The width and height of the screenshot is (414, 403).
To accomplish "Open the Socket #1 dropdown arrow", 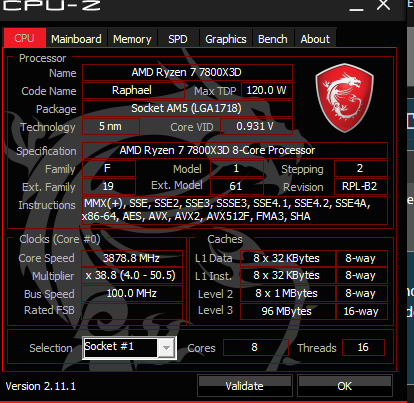I will [x=166, y=348].
